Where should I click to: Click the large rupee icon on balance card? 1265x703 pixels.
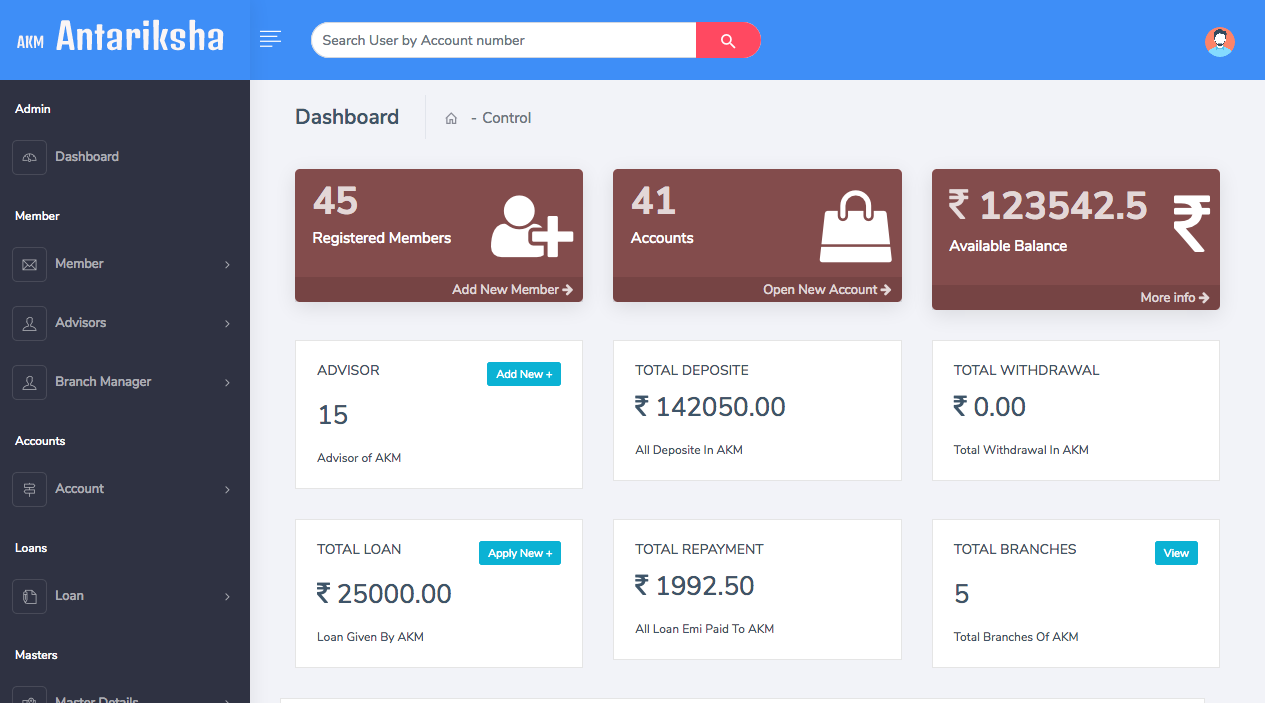1191,224
